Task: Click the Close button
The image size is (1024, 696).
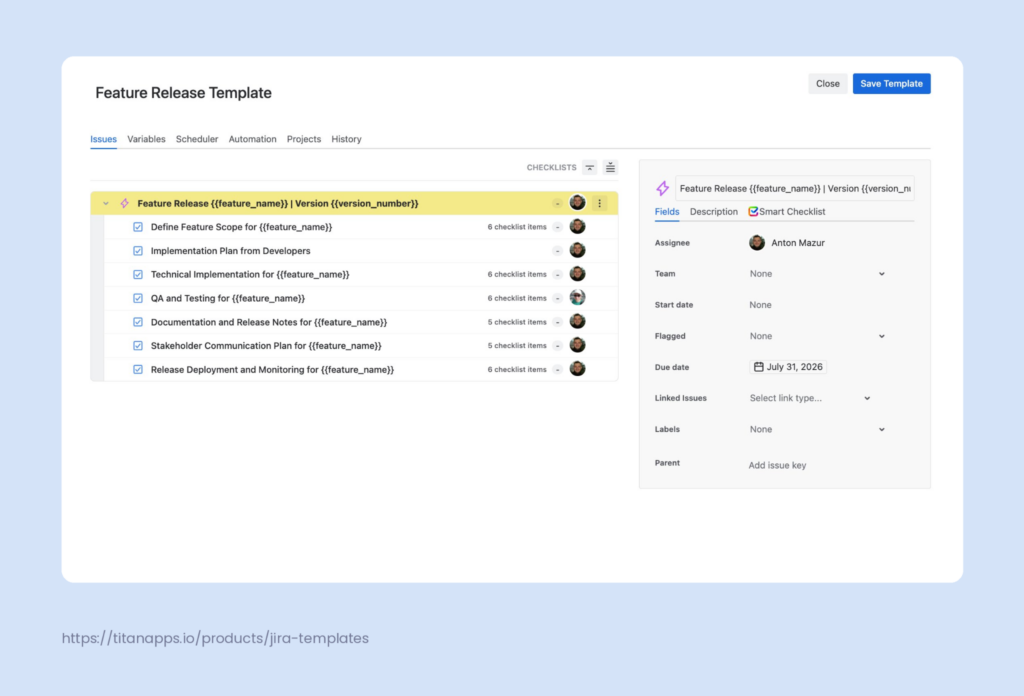Action: point(827,84)
